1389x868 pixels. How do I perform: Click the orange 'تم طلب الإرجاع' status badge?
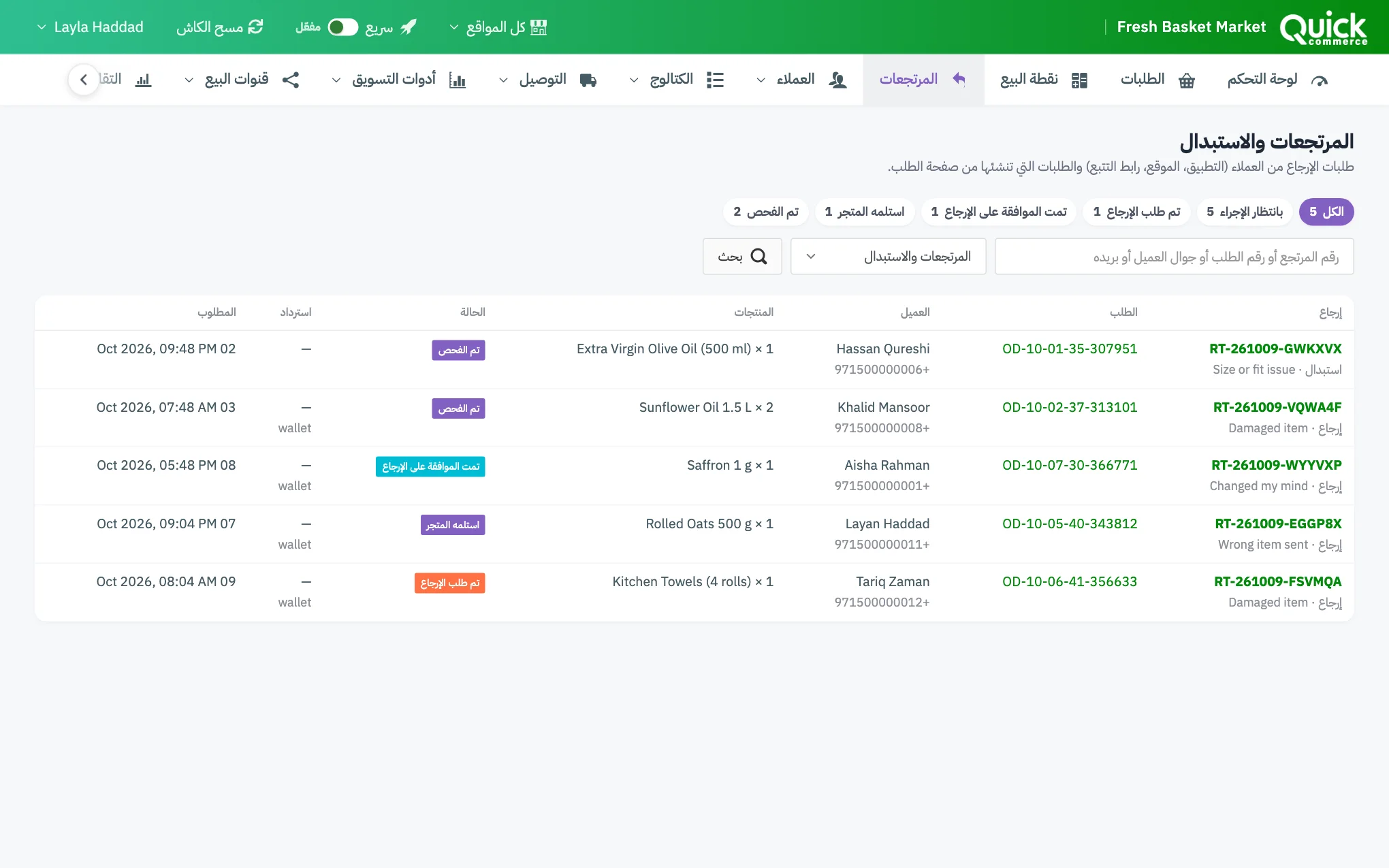[449, 583]
